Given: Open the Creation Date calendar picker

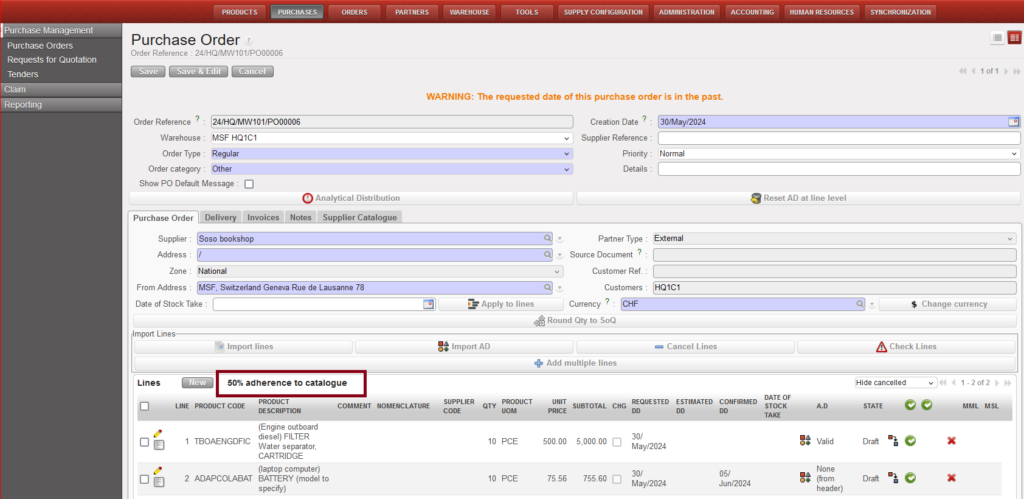Looking at the screenshot, I should pos(1013,122).
